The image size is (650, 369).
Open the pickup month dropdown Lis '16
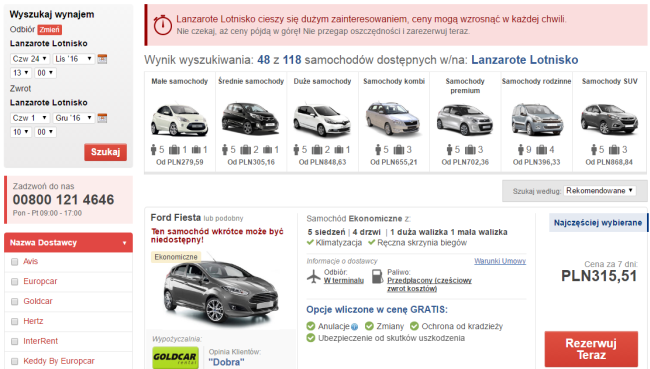pos(74,59)
